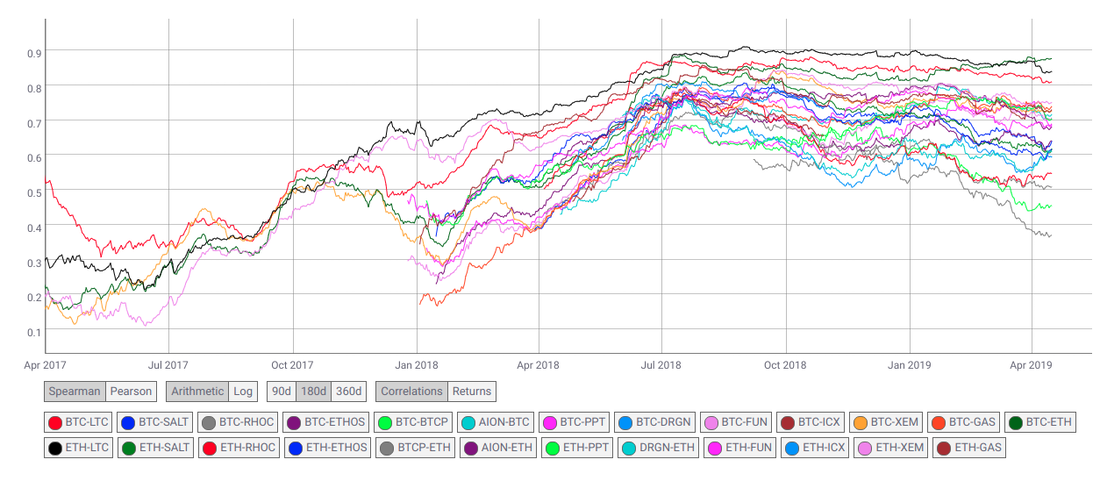Click the 'Apr 2017' x-axis label
This screenshot has height=481, width=1100.
46,365
